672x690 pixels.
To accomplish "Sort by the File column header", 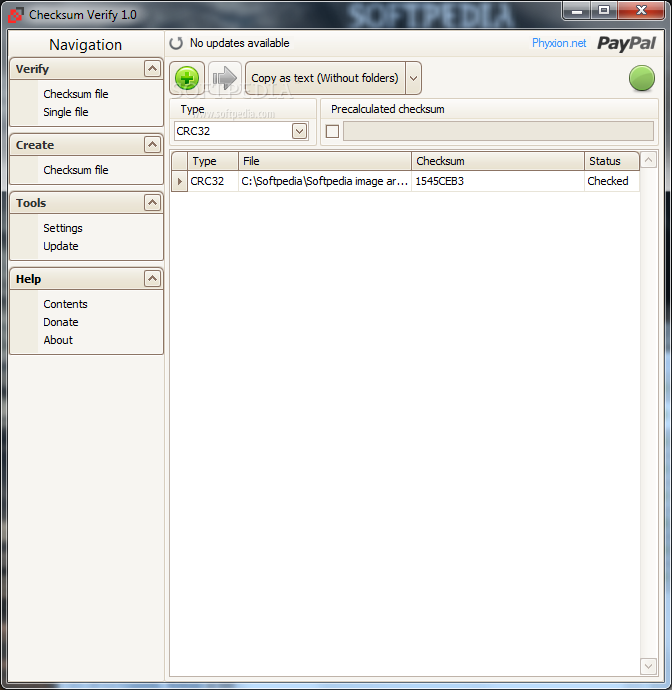I will click(x=325, y=161).
